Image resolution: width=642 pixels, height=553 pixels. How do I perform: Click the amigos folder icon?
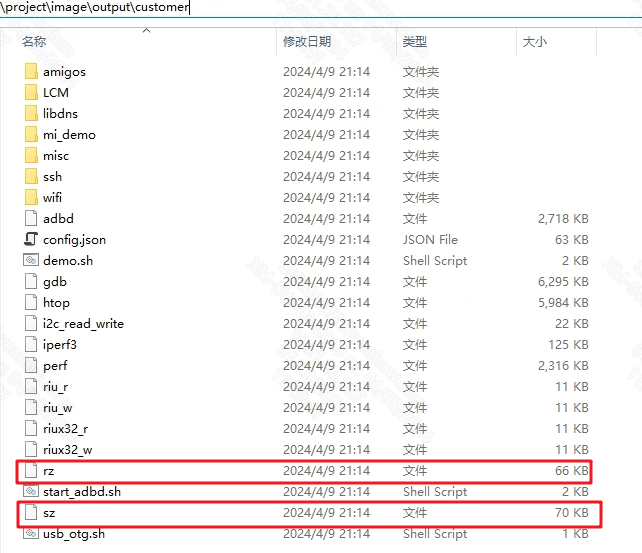[x=31, y=71]
